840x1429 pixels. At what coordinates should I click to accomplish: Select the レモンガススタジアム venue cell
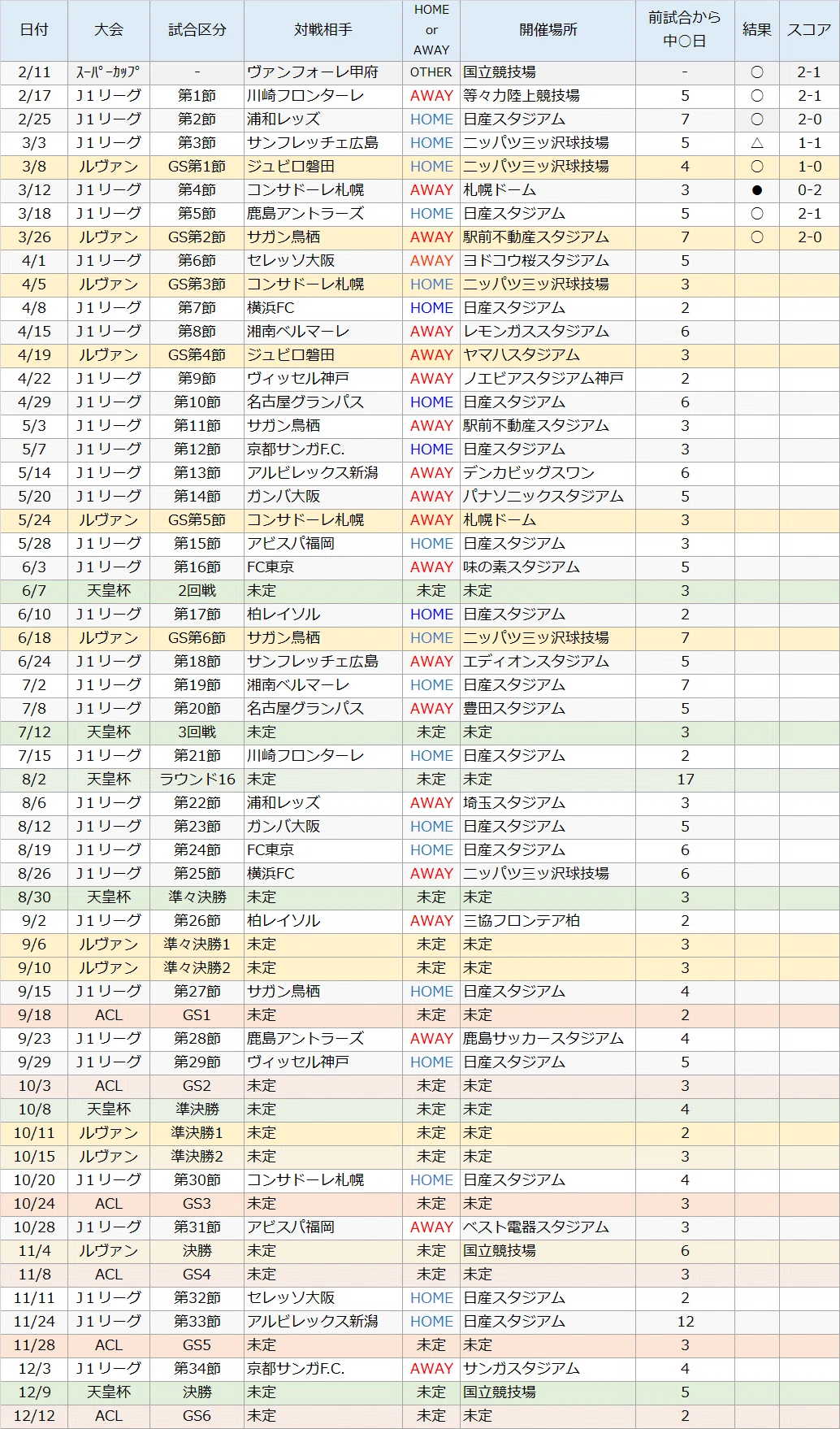pyautogui.click(x=548, y=332)
